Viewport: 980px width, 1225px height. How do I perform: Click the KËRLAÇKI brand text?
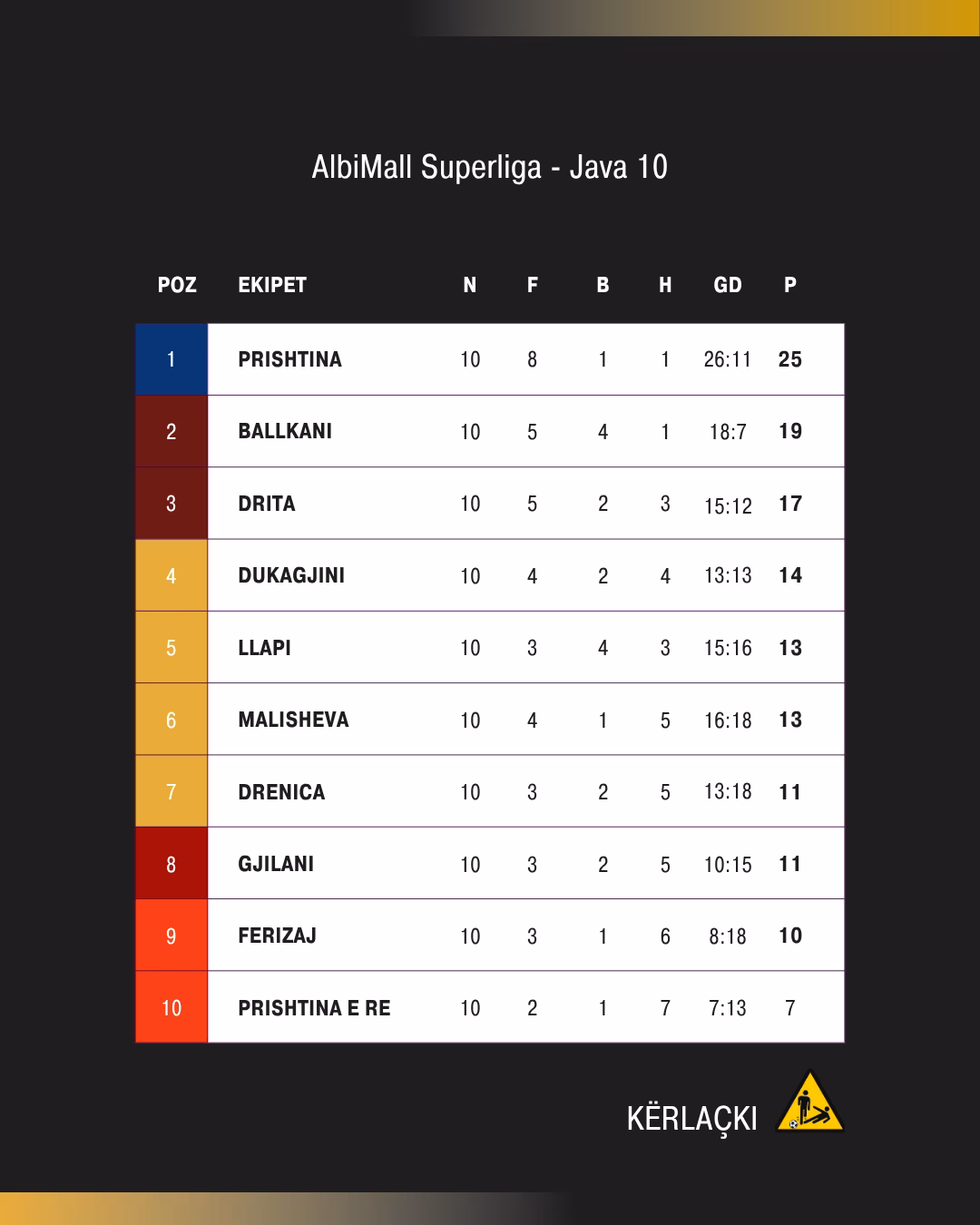(691, 1118)
